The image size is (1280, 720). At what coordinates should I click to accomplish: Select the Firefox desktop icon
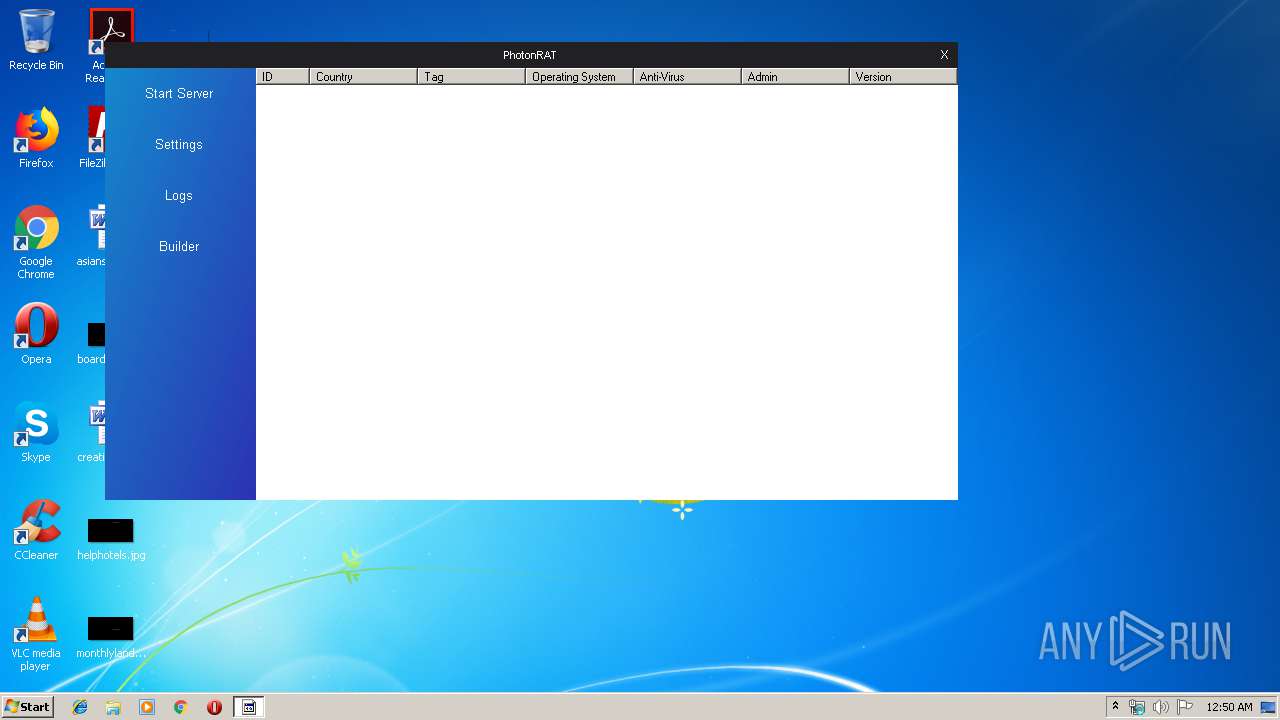[36, 138]
